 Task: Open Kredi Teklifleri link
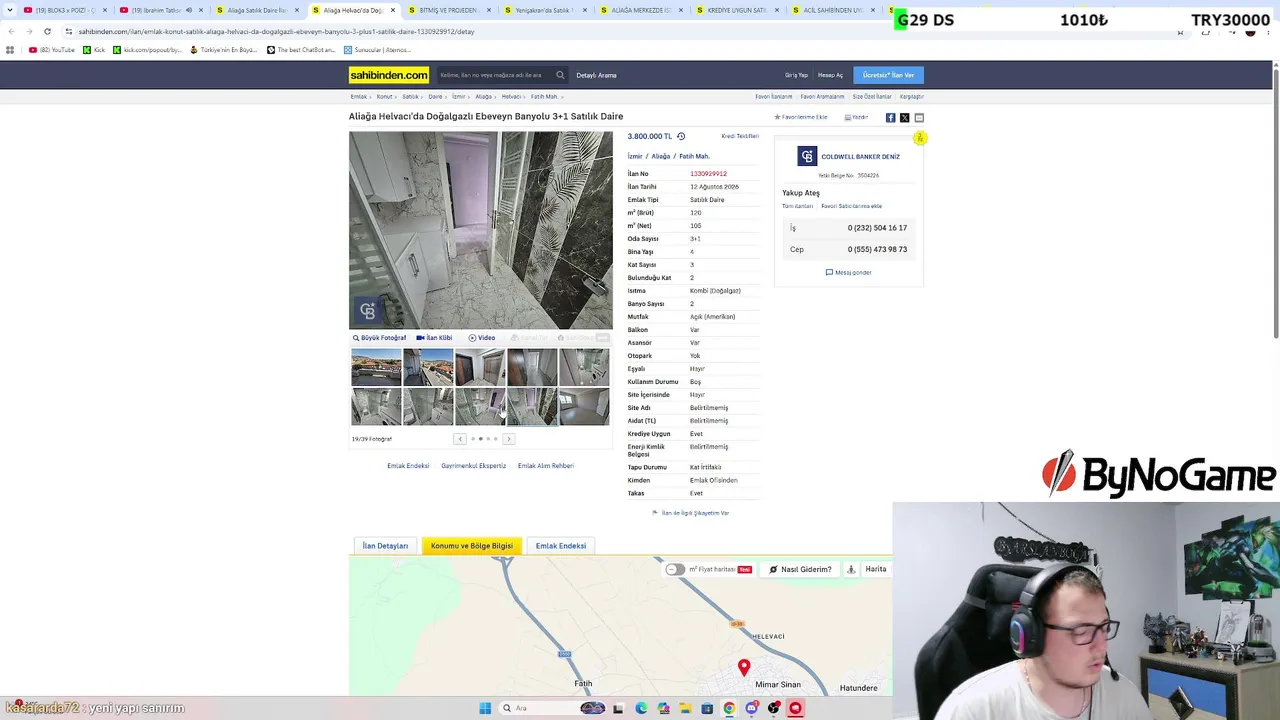tap(740, 136)
